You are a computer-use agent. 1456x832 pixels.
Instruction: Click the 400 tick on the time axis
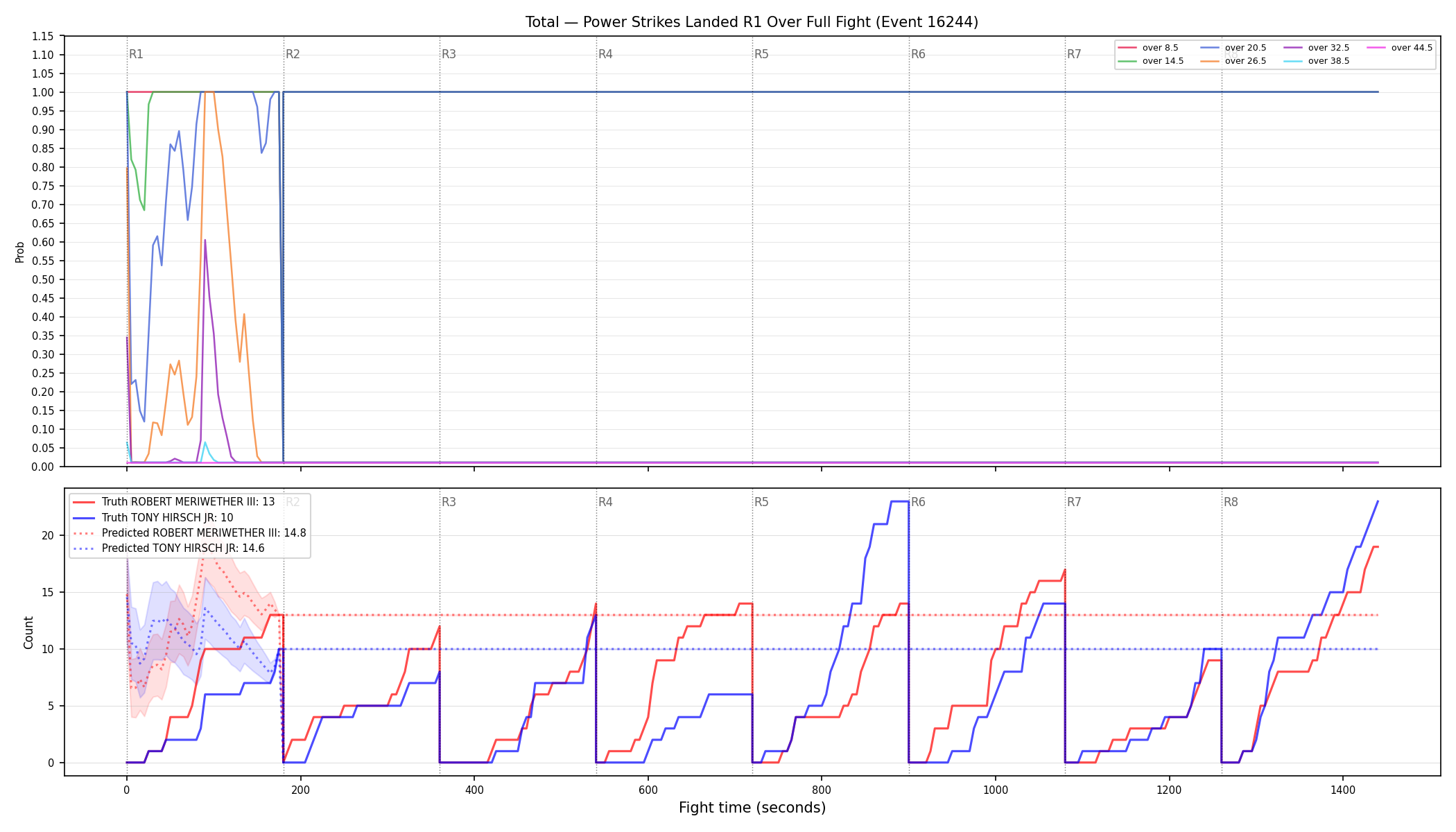click(474, 790)
